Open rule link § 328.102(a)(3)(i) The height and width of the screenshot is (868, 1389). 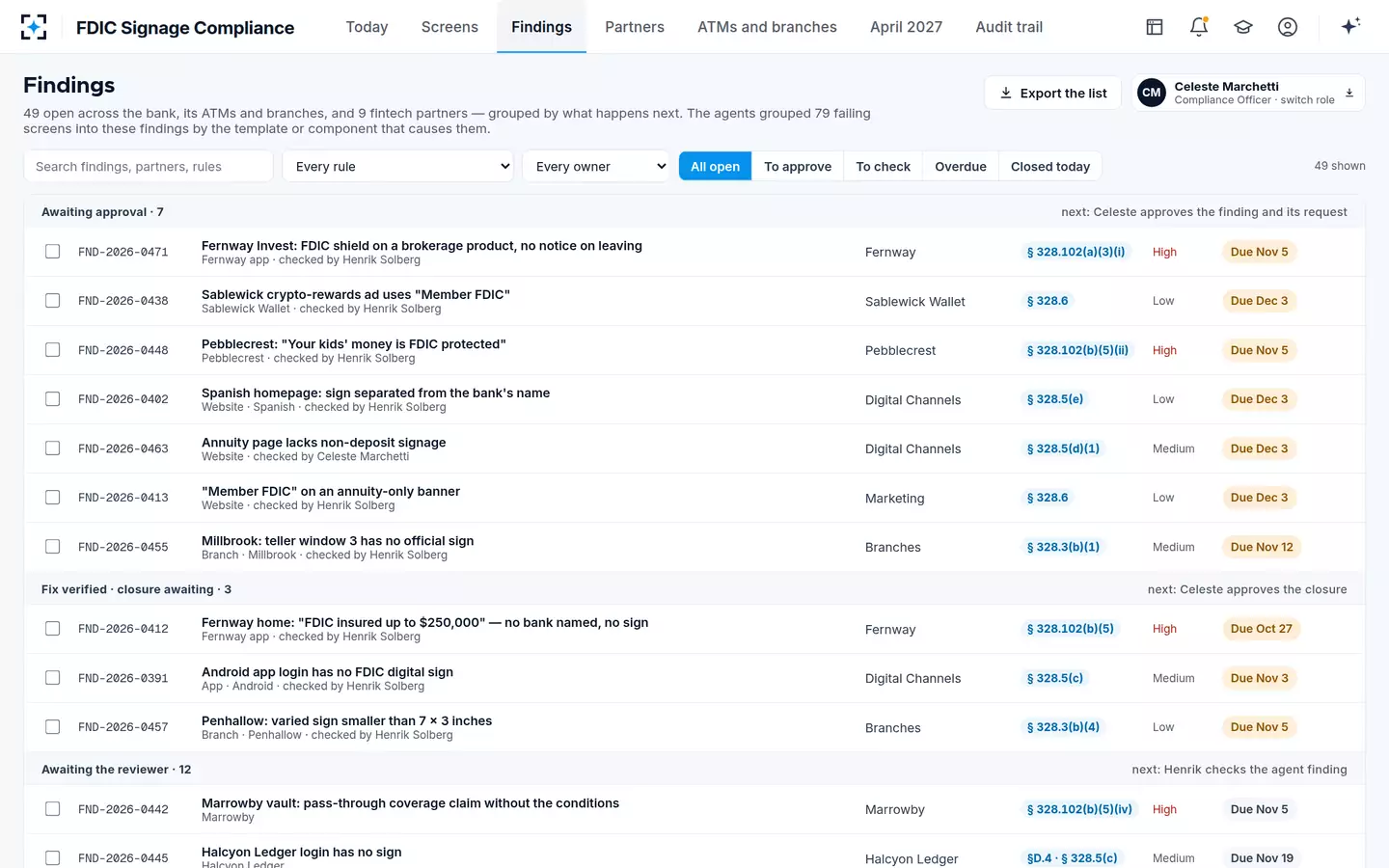pos(1075,252)
